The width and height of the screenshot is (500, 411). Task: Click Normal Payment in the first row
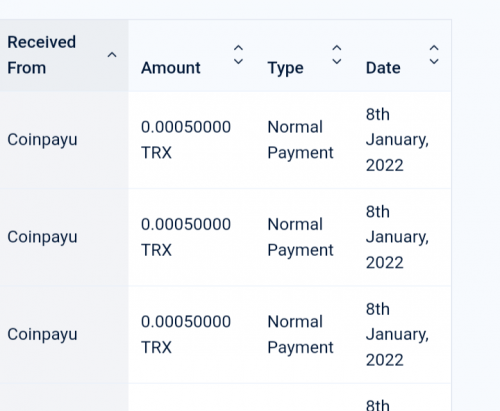(300, 140)
